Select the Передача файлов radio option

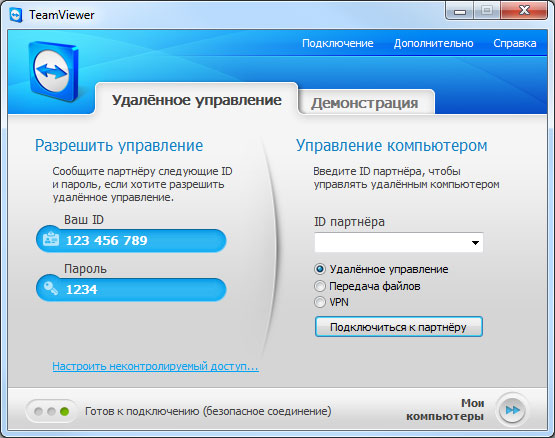point(320,286)
